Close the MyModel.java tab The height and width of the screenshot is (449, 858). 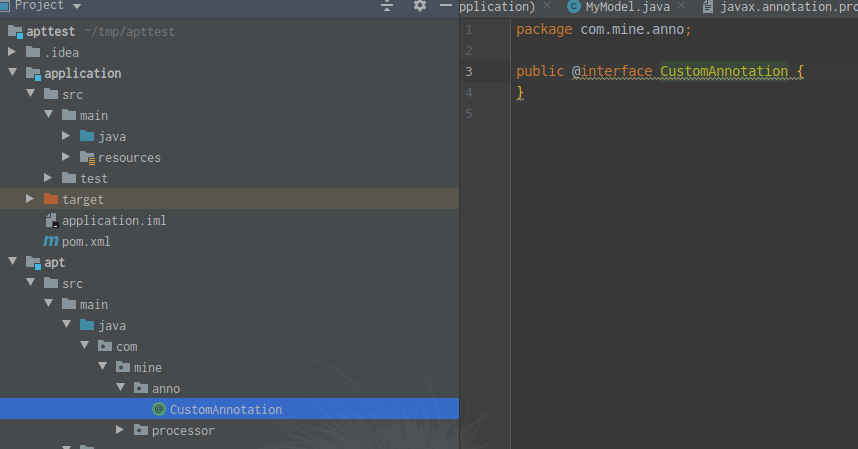tap(681, 5)
